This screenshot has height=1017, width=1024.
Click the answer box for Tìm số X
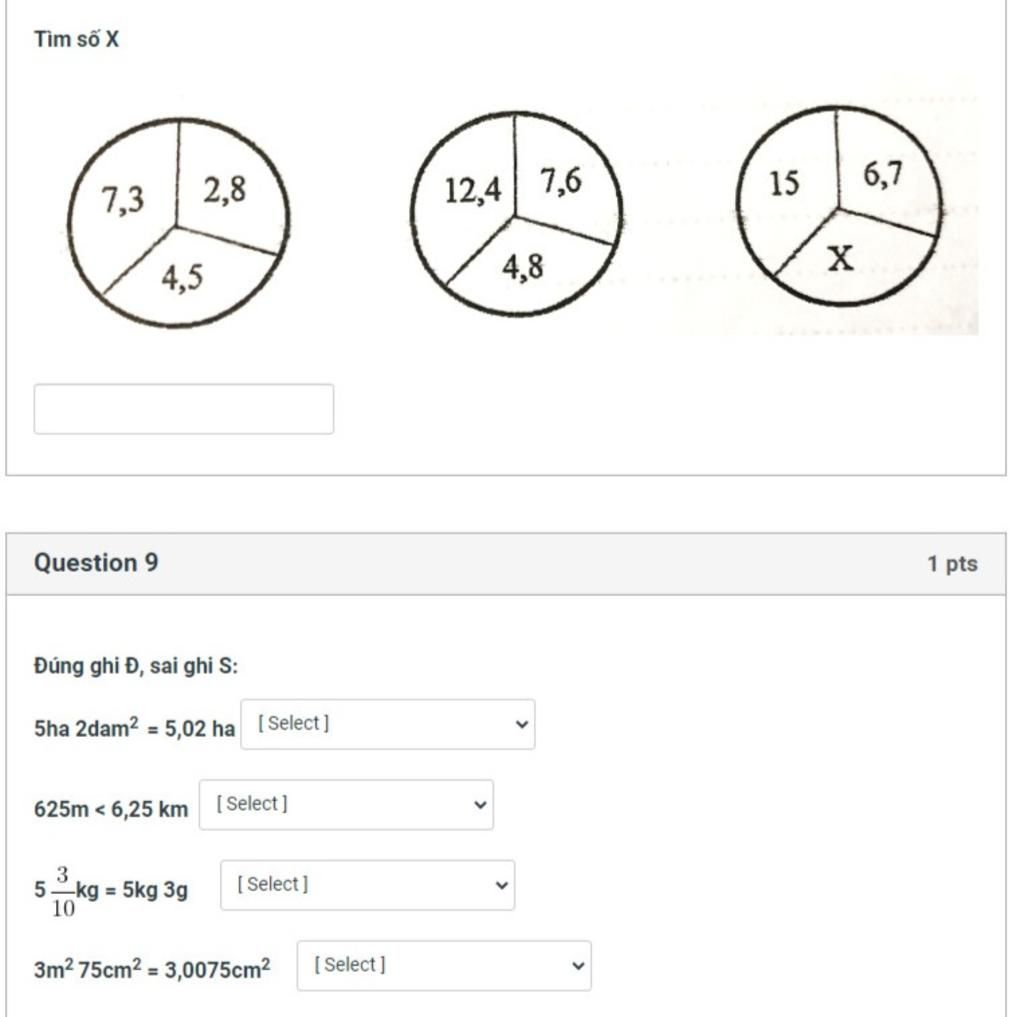tap(184, 409)
